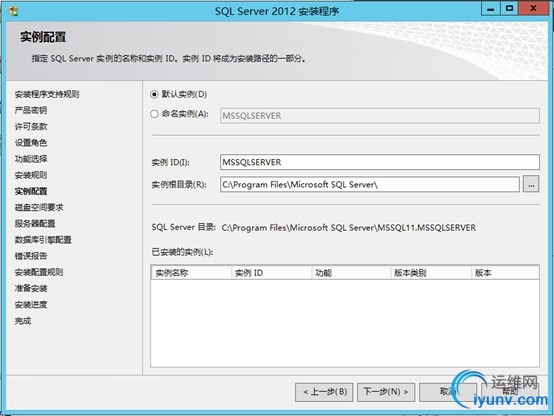Select 完成 step in sidebar

pos(23,321)
